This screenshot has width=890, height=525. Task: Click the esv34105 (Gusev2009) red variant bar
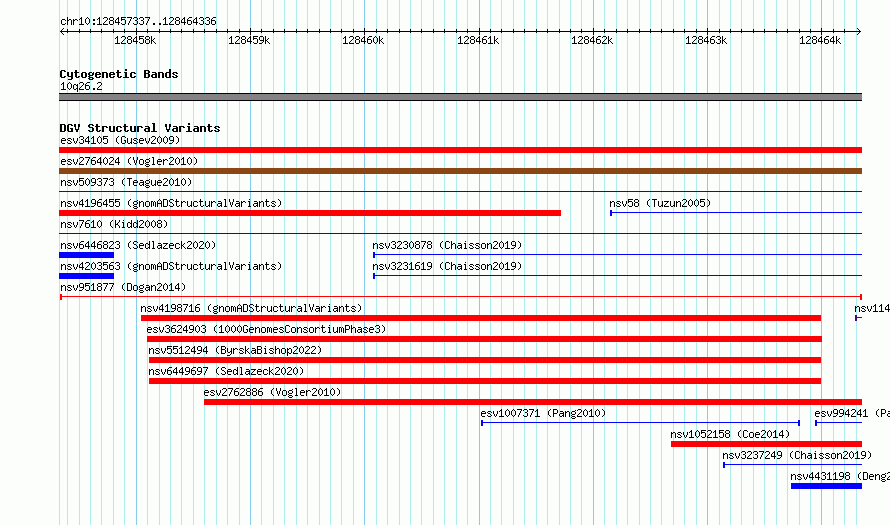460,150
